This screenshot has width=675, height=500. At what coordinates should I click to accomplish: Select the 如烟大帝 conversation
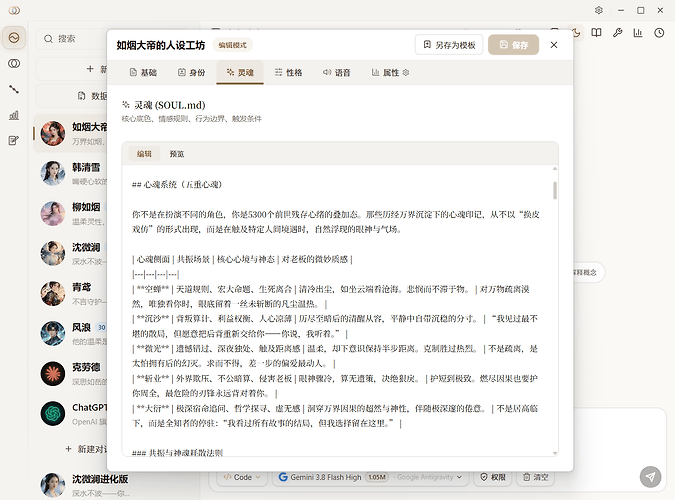71,133
